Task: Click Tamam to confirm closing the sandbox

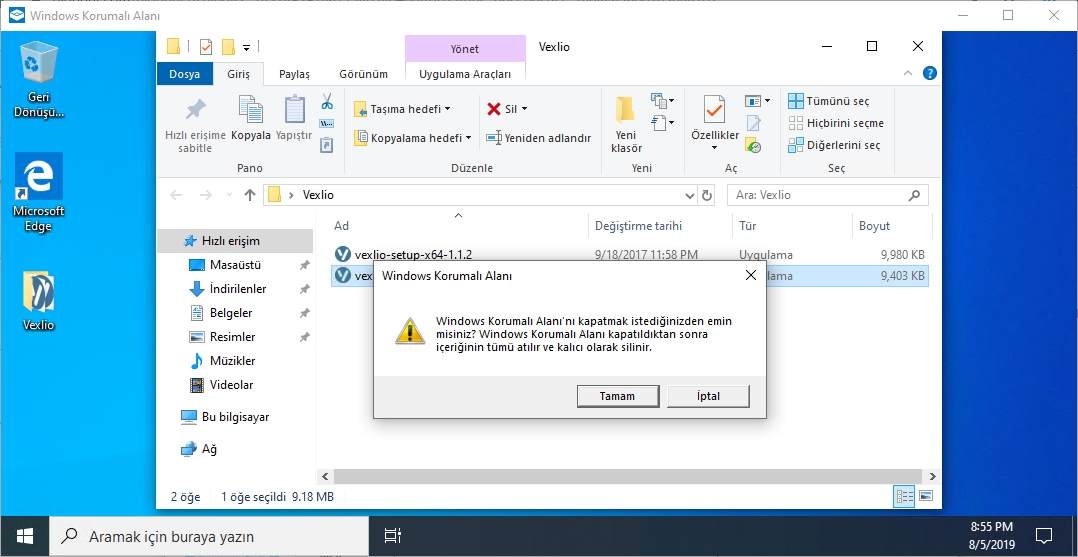Action: point(617,396)
